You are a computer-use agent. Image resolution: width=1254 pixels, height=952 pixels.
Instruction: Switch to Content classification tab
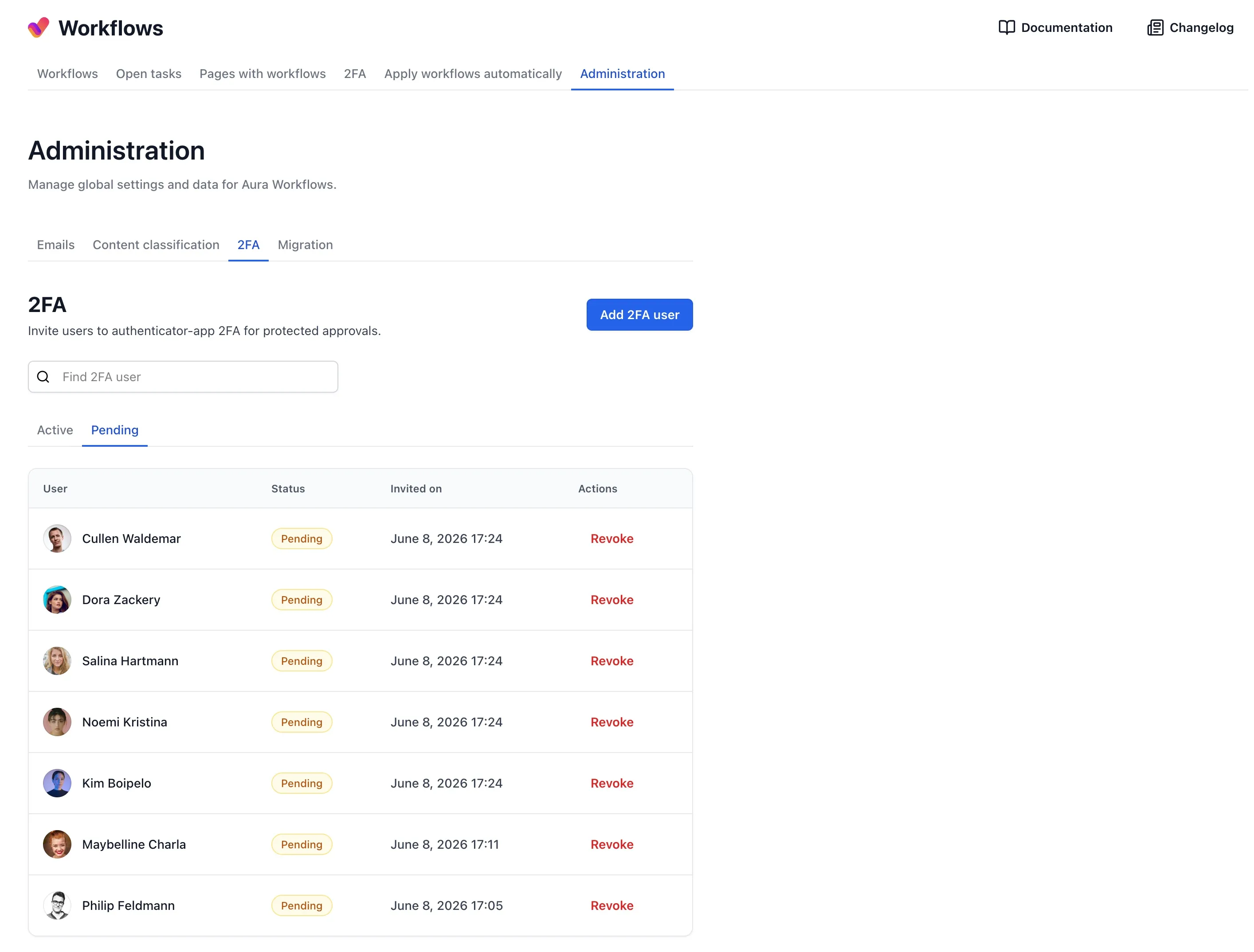[156, 245]
